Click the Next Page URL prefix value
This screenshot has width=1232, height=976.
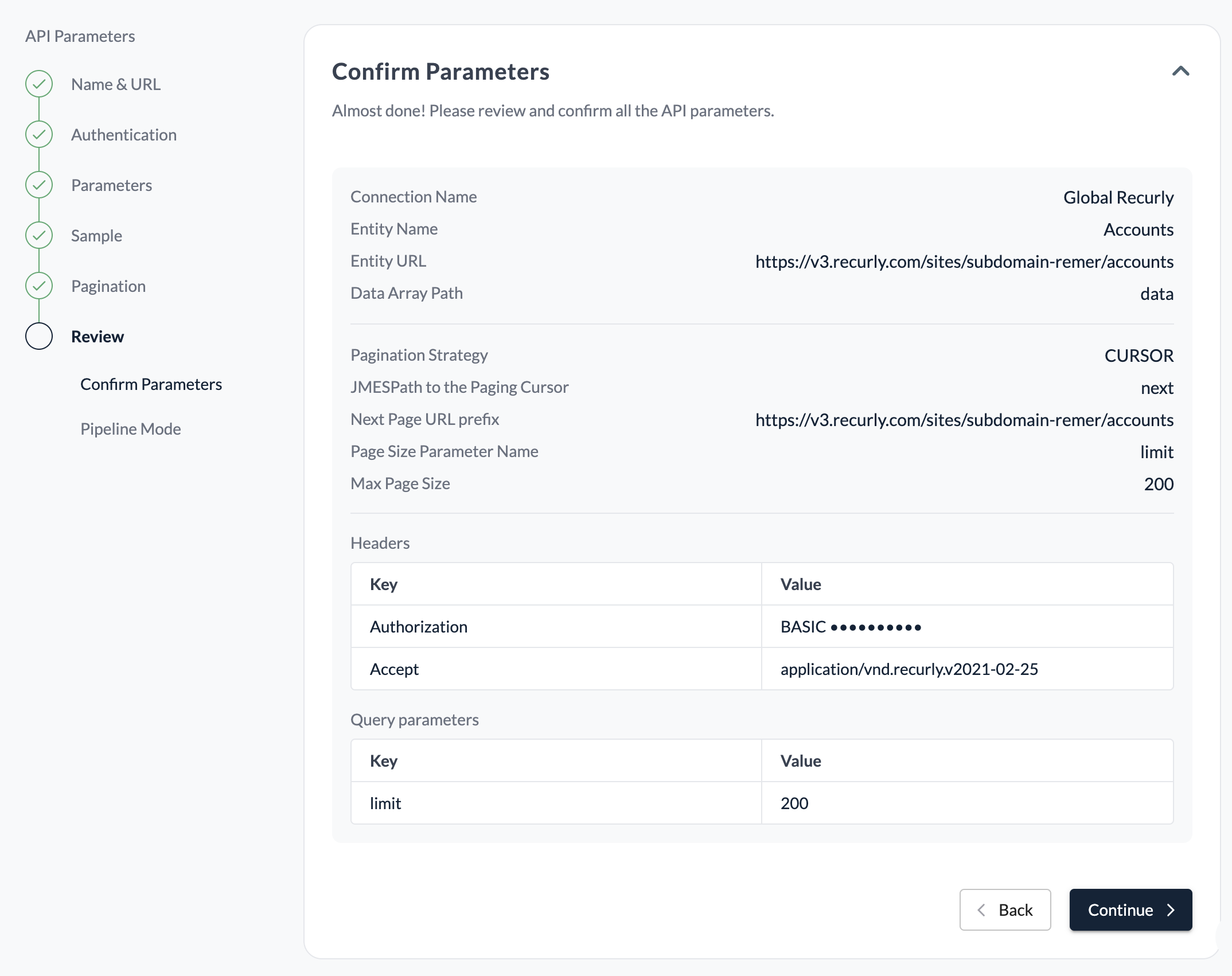coord(964,420)
